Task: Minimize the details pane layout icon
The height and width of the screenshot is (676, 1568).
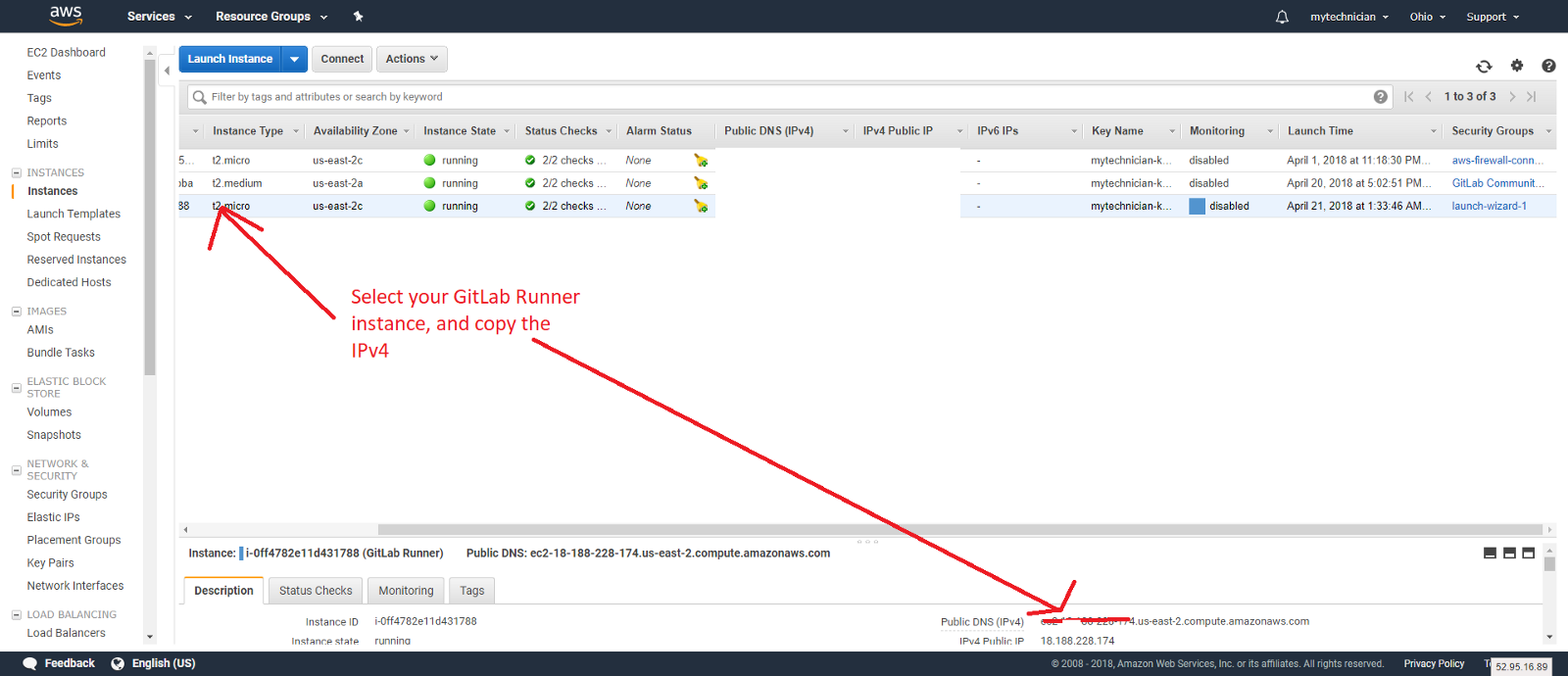Action: (x=1490, y=554)
